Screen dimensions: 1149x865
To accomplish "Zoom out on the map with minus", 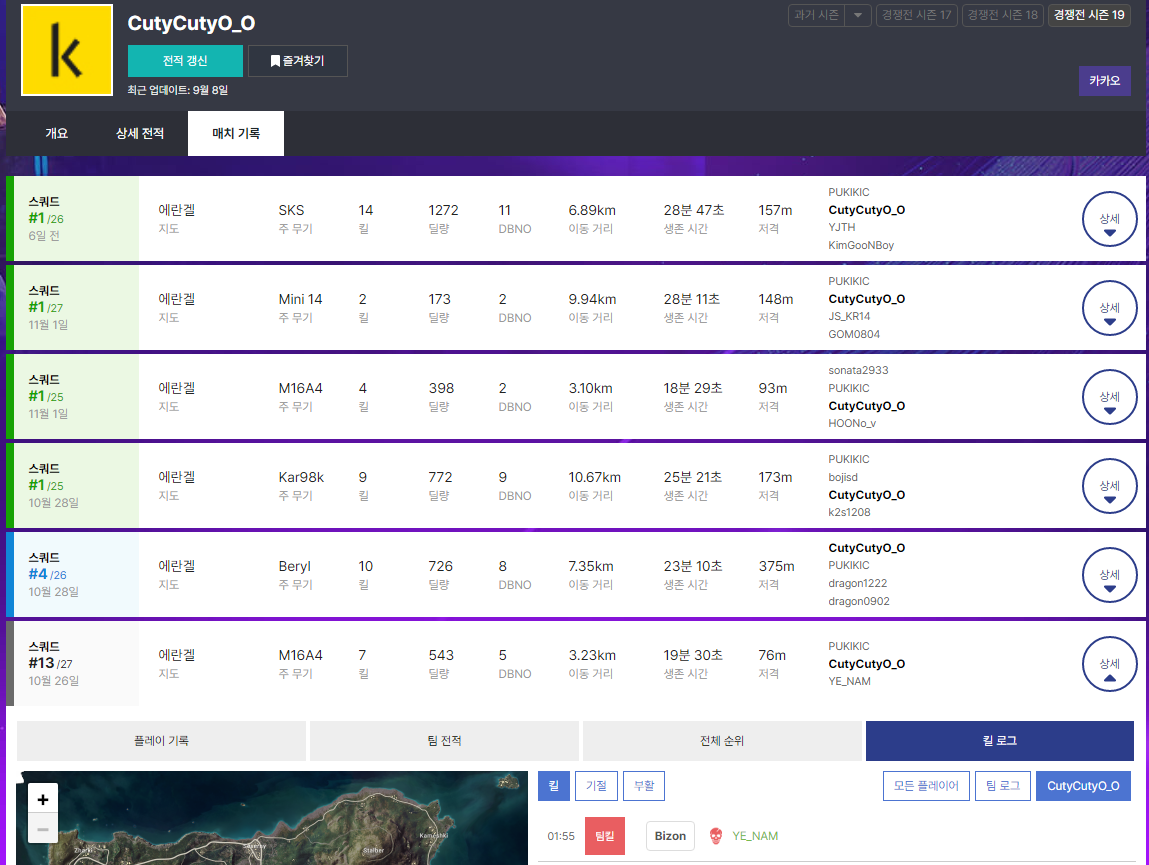I will point(43,829).
